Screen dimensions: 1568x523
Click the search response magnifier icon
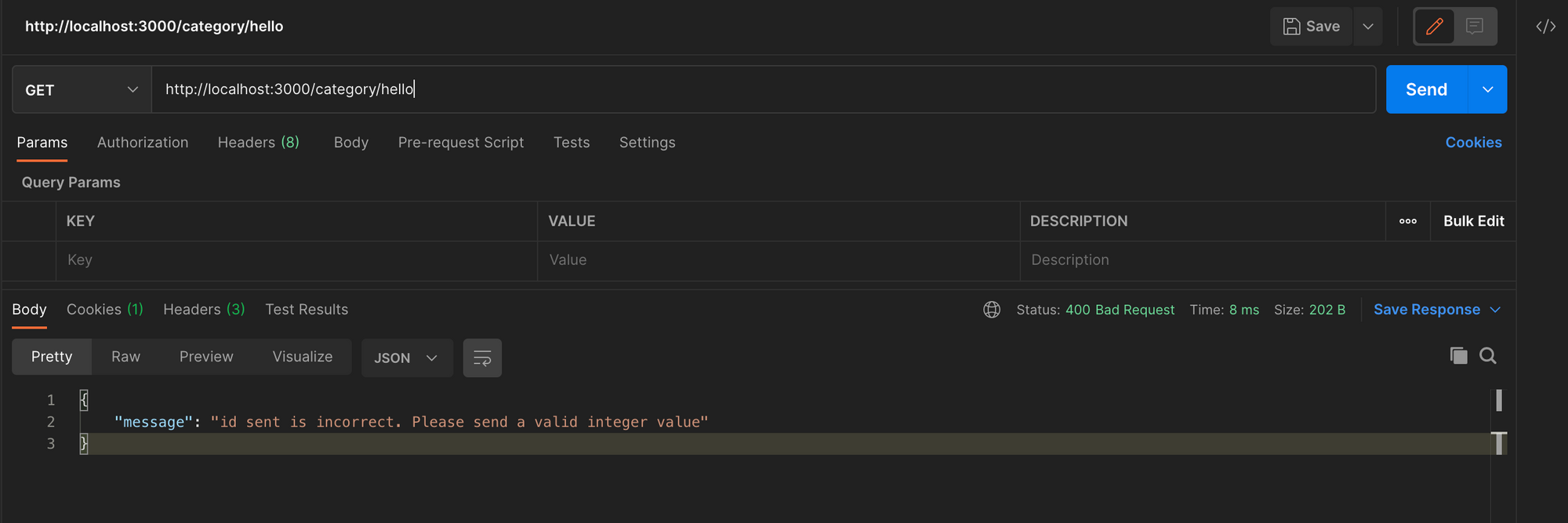pyautogui.click(x=1487, y=356)
